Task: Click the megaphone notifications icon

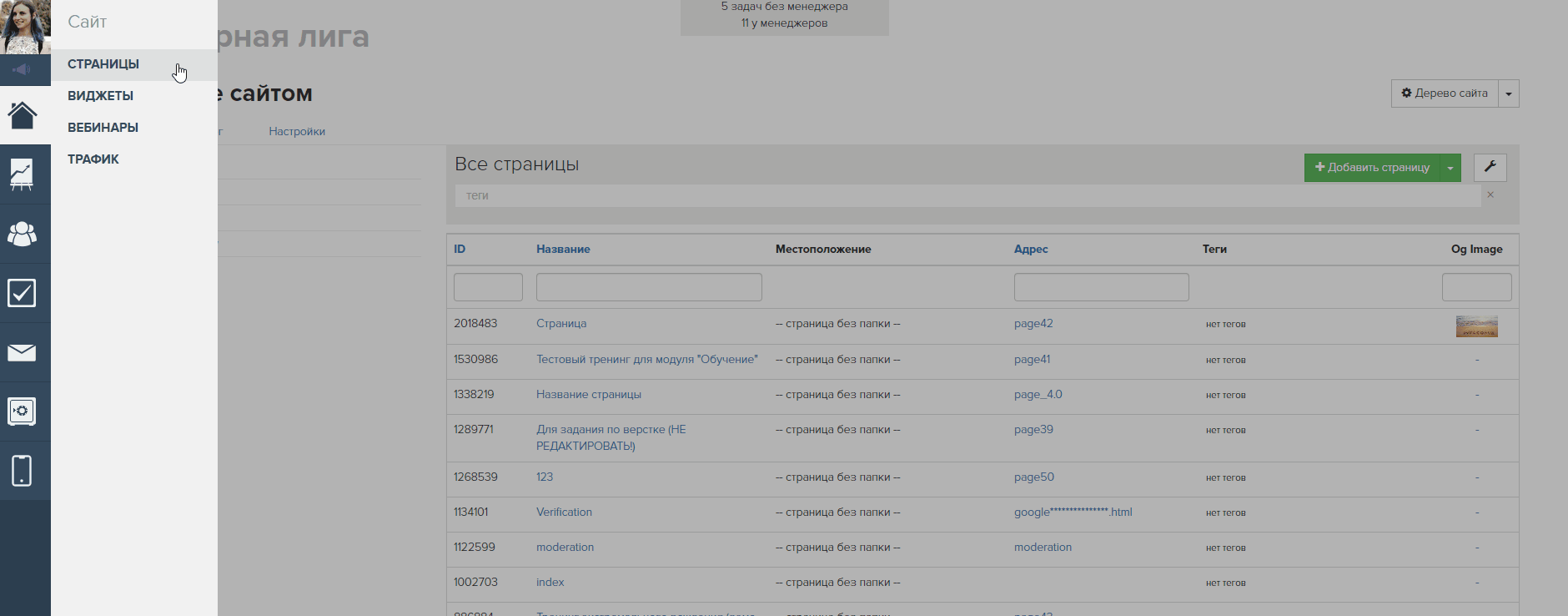Action: point(23,70)
